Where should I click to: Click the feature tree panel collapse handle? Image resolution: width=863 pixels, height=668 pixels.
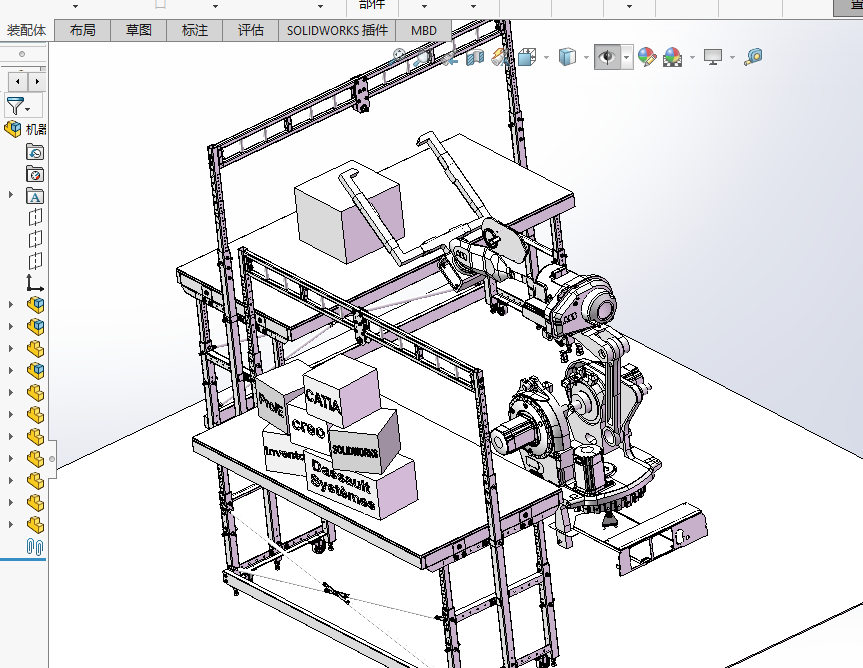(x=52, y=459)
